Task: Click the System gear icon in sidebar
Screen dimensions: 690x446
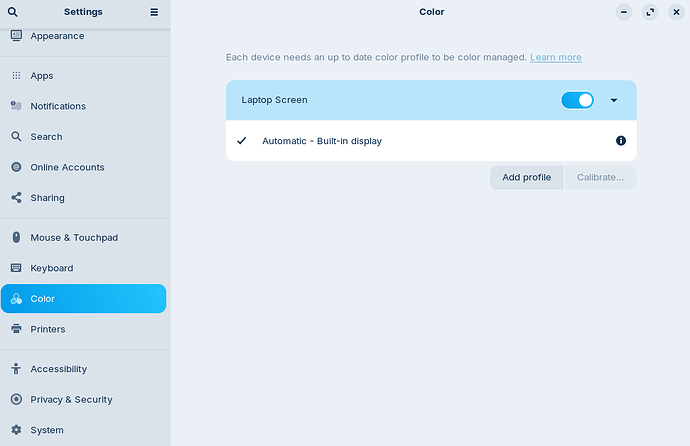Action: 16,430
